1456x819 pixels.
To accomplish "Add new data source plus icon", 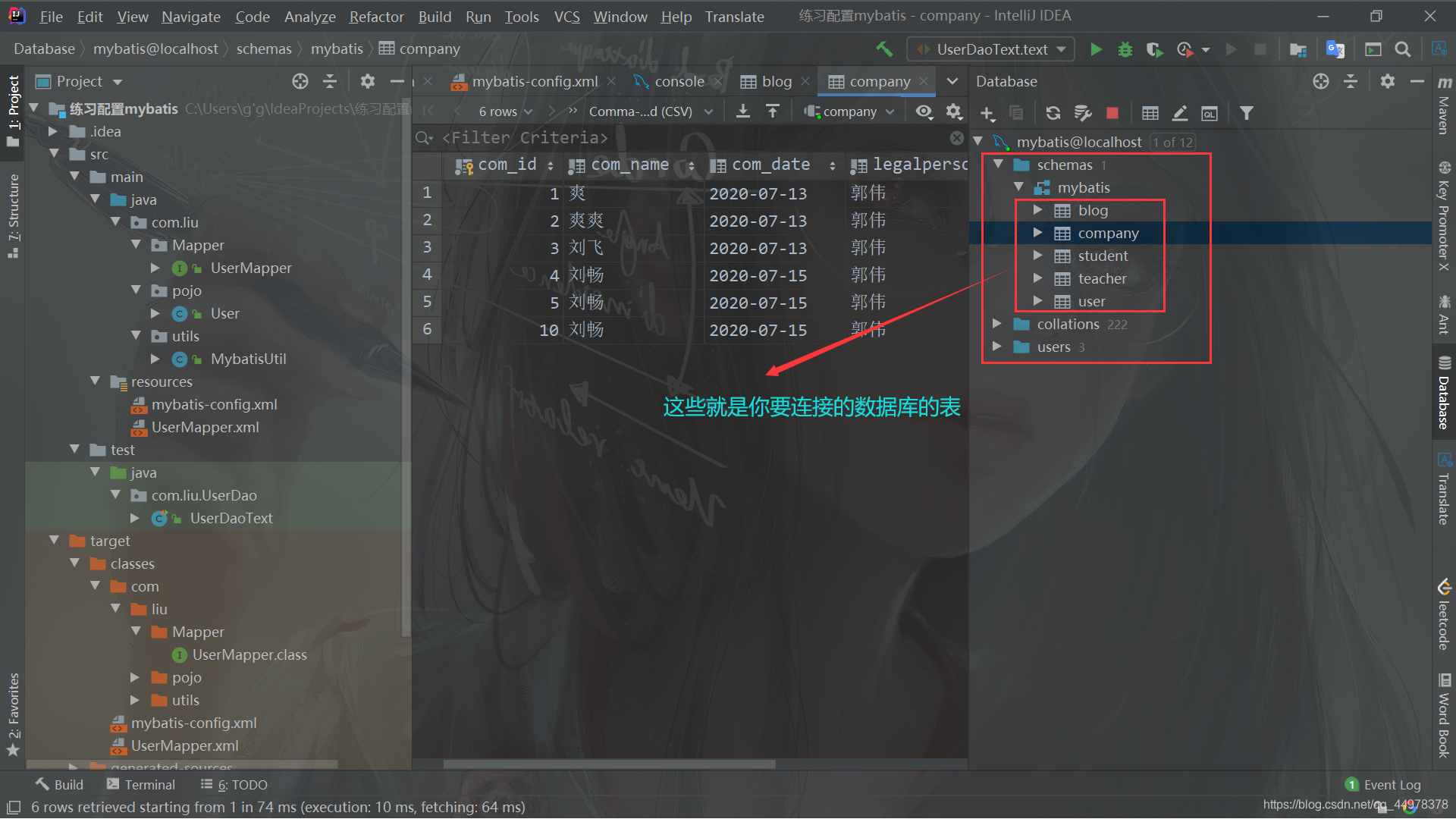I will (987, 113).
